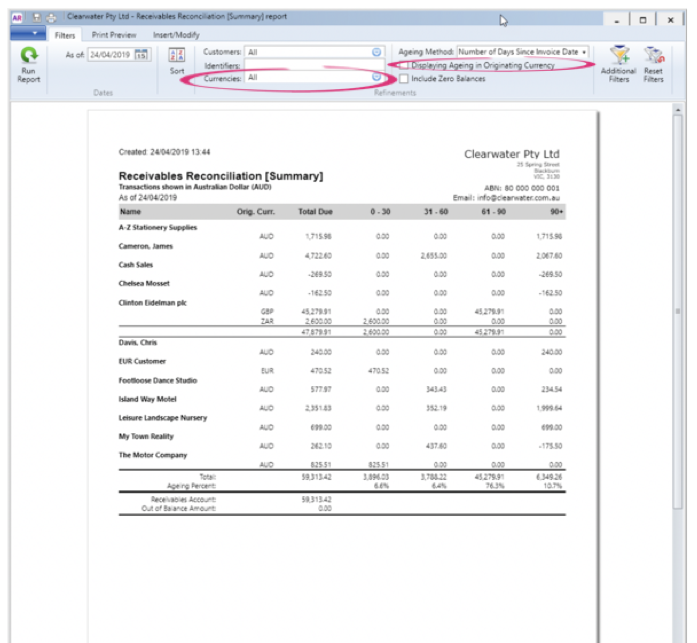Image resolution: width=697 pixels, height=643 pixels.
Task: Enable Displaying Ageing in Originating Currency
Action: (404, 65)
